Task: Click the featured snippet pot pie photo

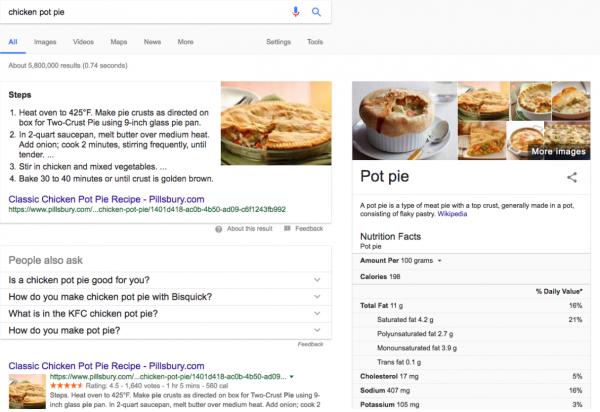Action: point(275,123)
